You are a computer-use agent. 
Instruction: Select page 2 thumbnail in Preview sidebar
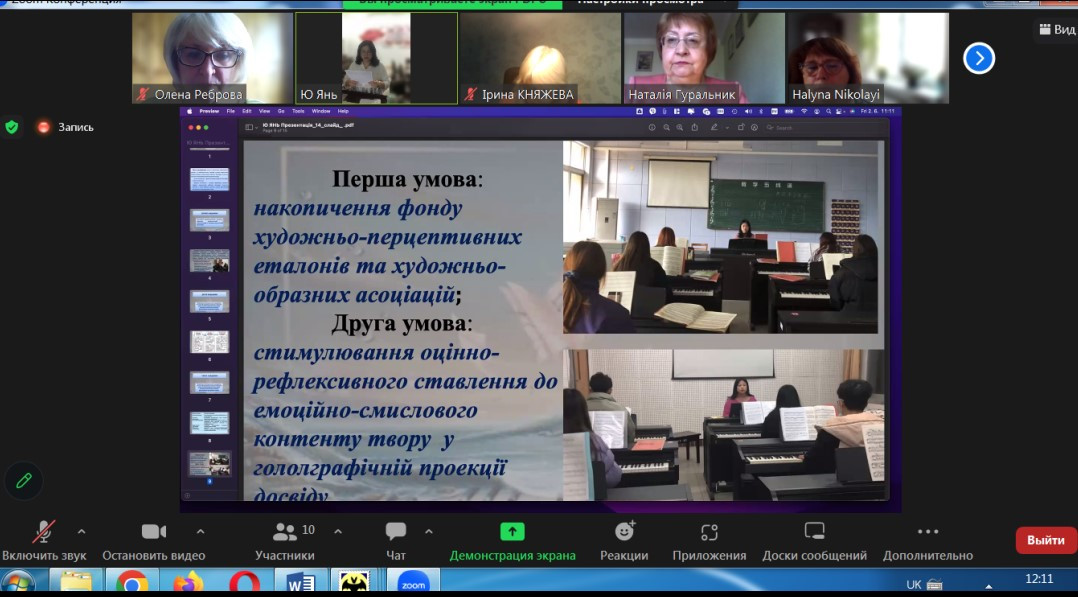click(210, 179)
